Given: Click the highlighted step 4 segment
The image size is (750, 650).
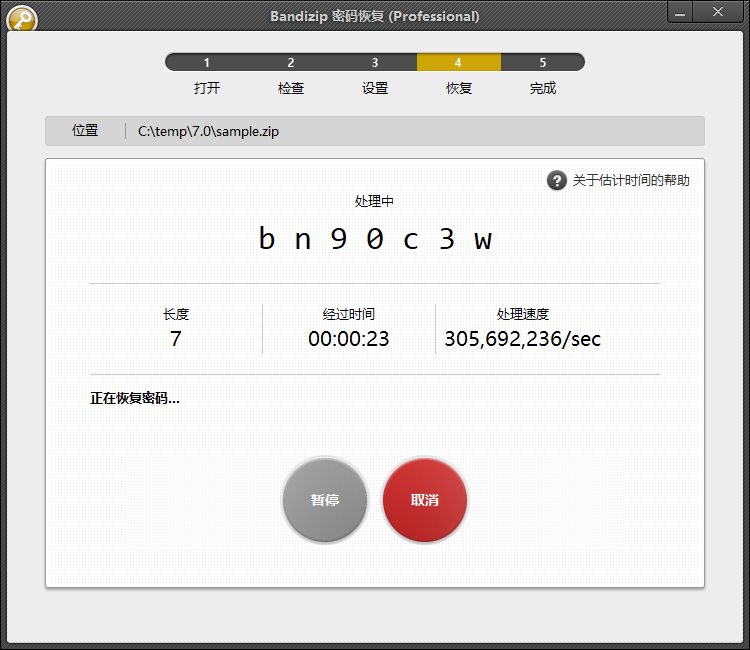Looking at the screenshot, I should (458, 63).
